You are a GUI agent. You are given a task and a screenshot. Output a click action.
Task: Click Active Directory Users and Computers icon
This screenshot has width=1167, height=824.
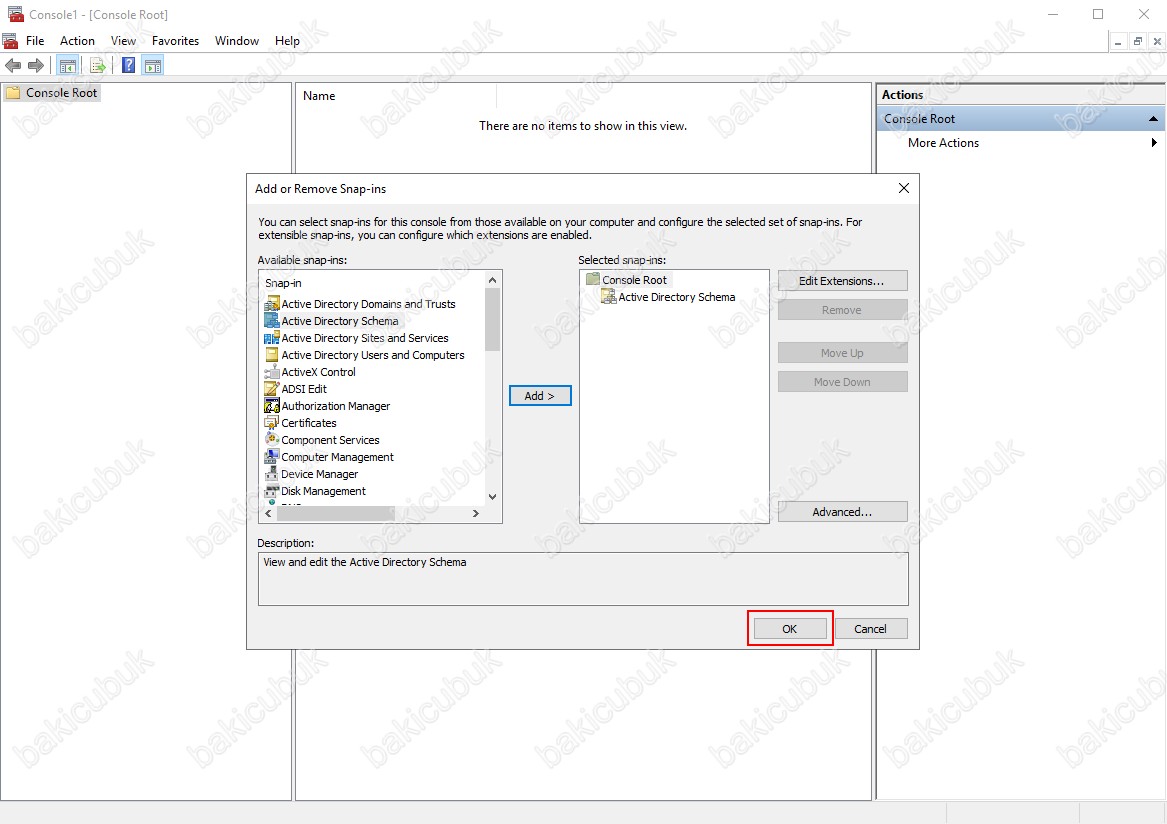272,355
